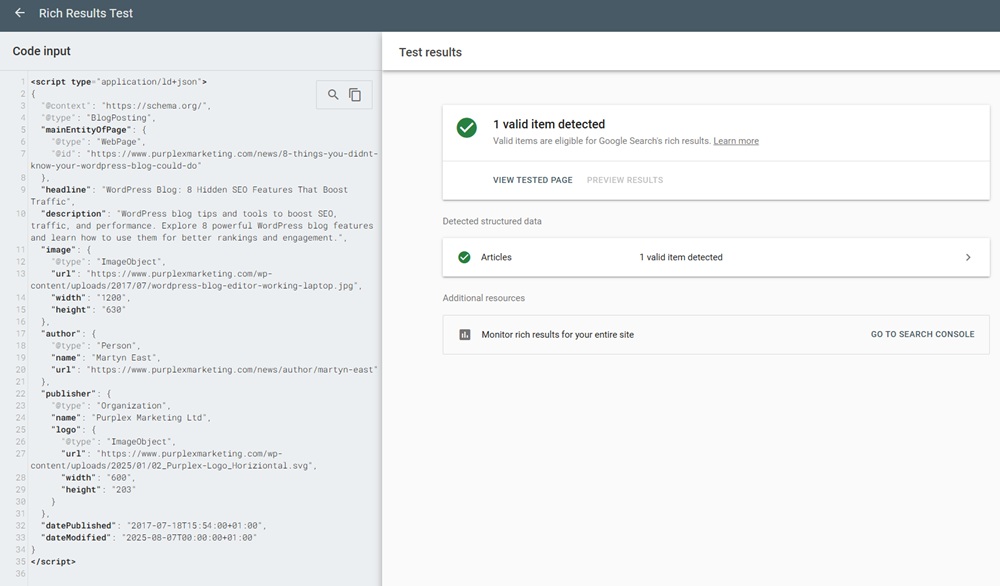Screen dimensions: 1000x586
Task: Copy the code with the copy icon
Action: 355,94
